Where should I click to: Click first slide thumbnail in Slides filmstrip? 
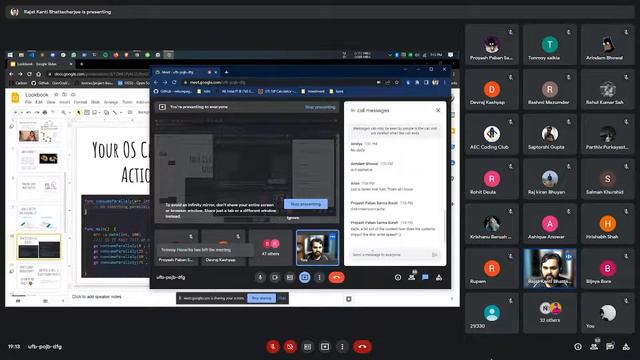39,131
